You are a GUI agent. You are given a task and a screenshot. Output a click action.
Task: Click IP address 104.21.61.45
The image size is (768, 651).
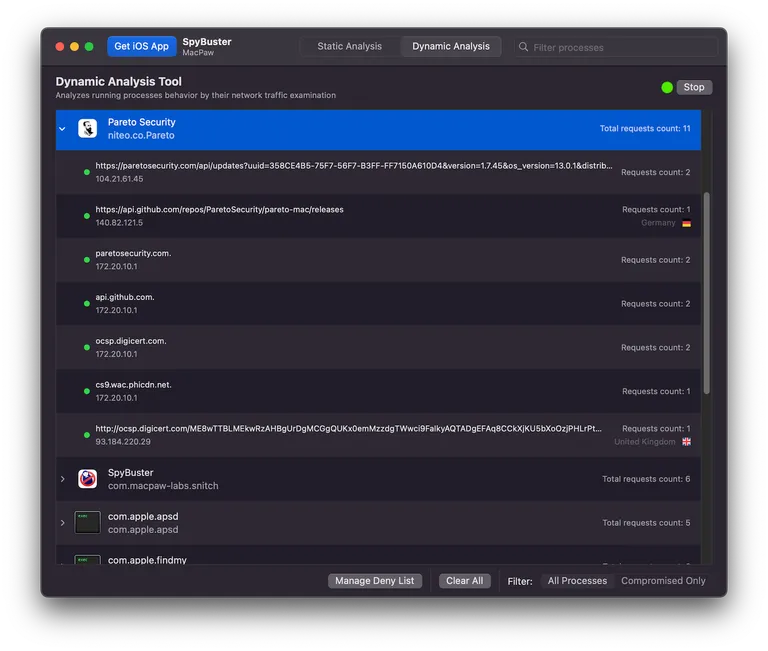click(x=119, y=179)
